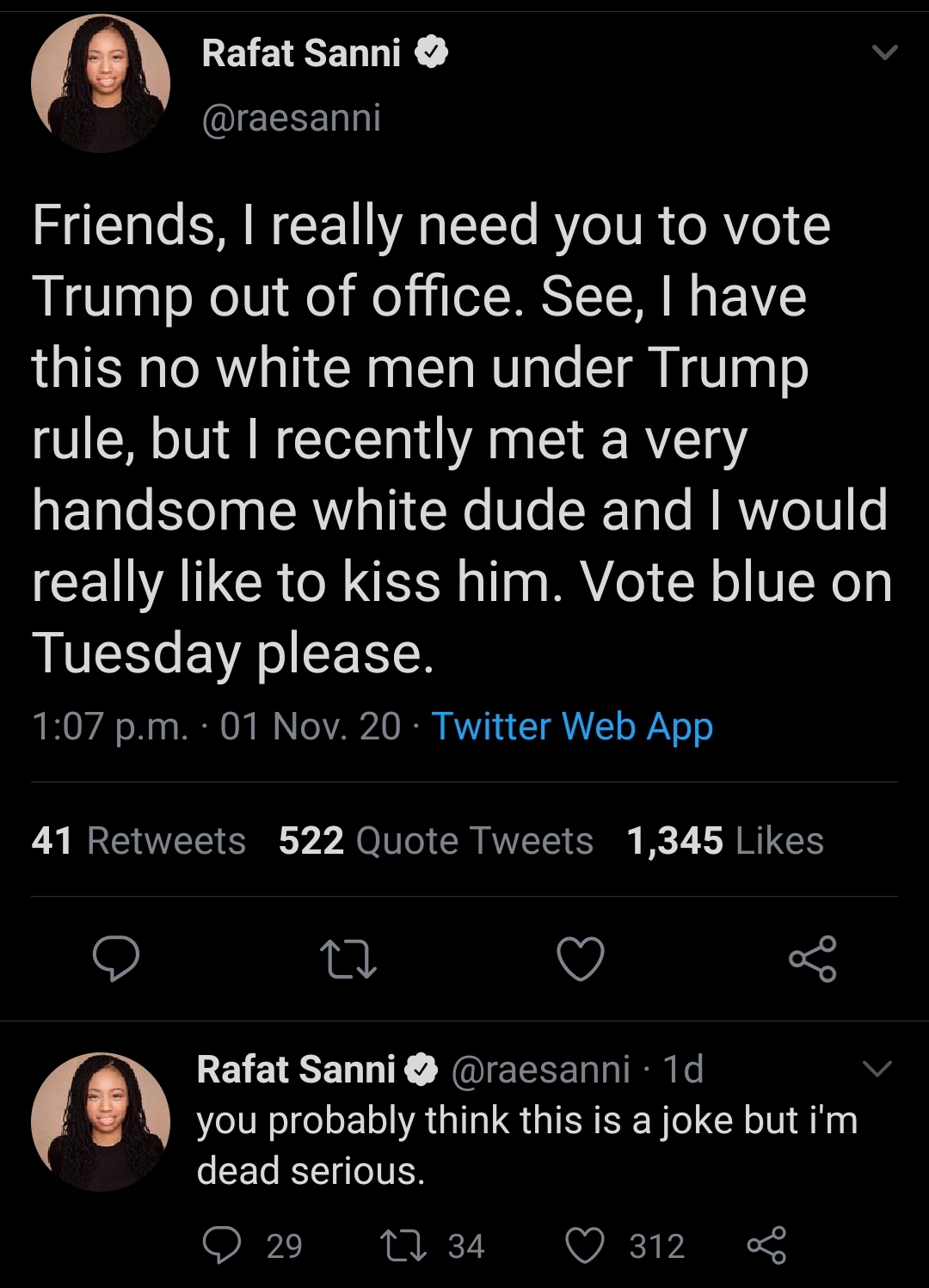View the 41 Retweets list
This screenshot has height=1288, width=929.
click(x=138, y=840)
